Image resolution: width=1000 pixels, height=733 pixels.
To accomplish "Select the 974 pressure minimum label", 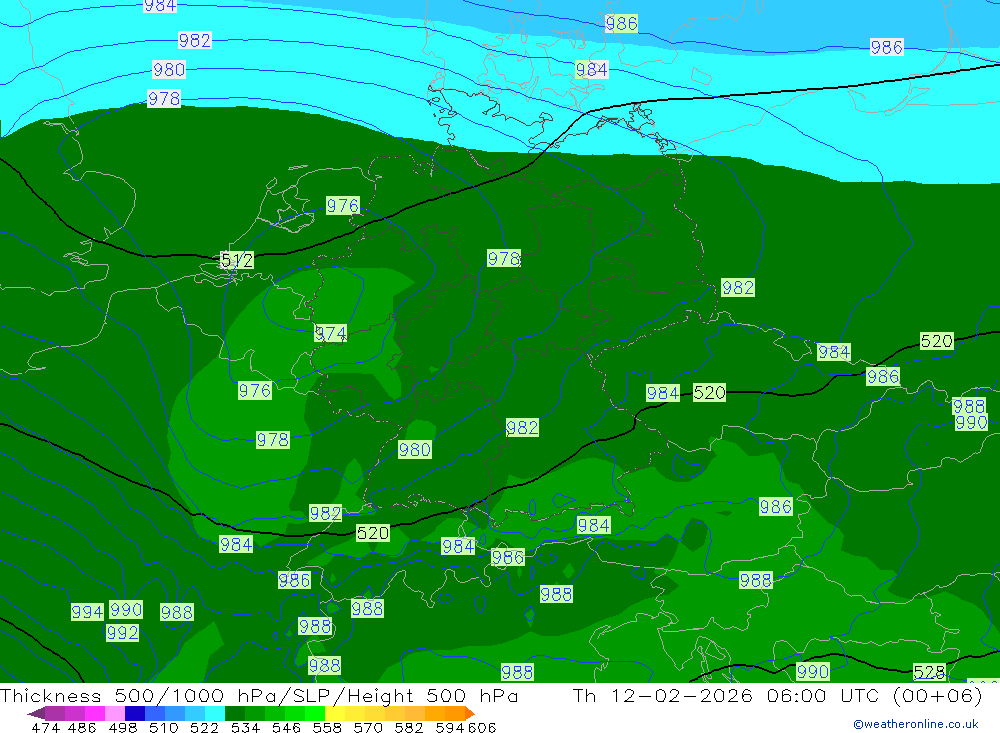I will point(330,333).
